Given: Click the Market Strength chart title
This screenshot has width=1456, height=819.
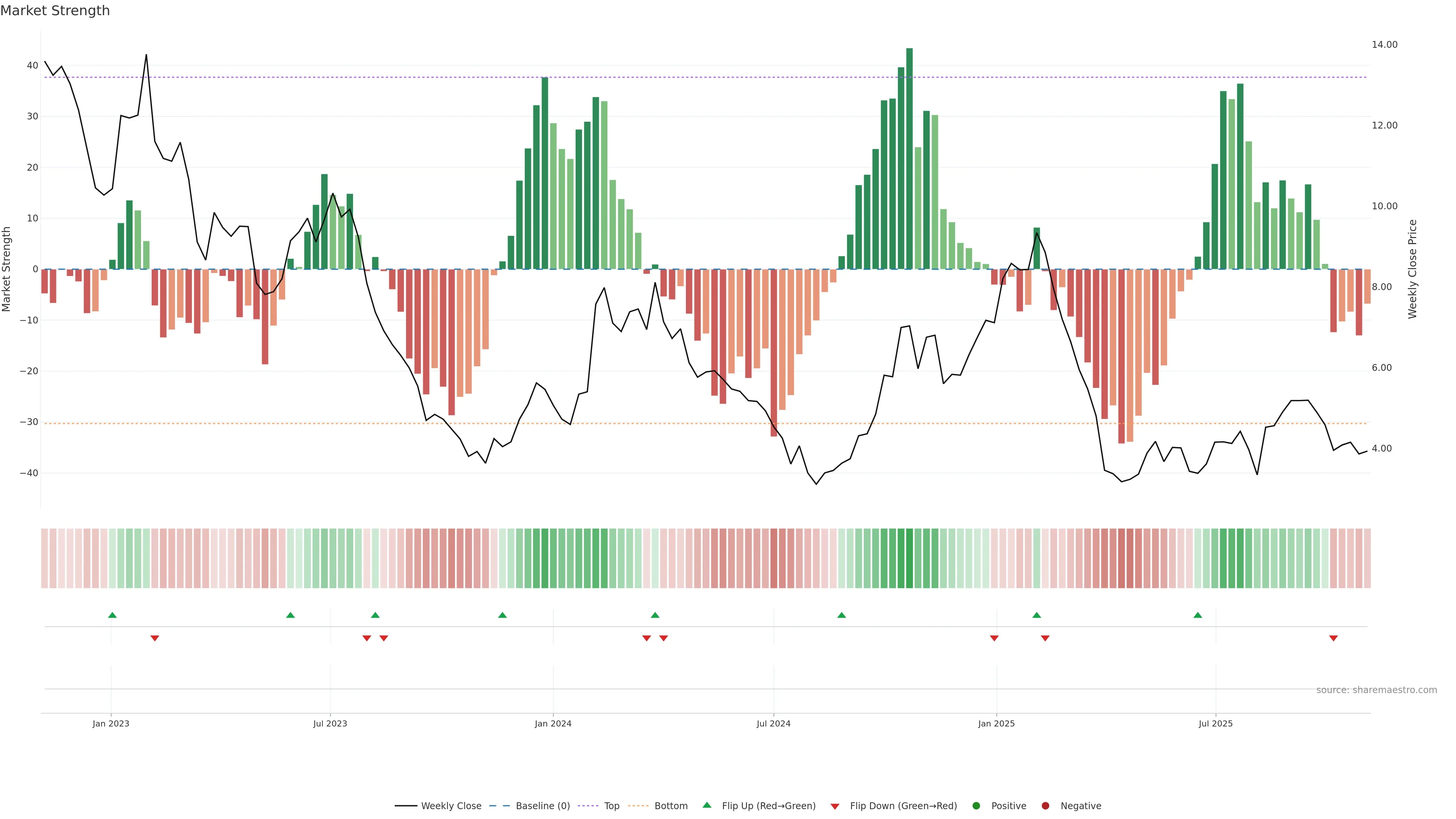Looking at the screenshot, I should click(x=55, y=11).
